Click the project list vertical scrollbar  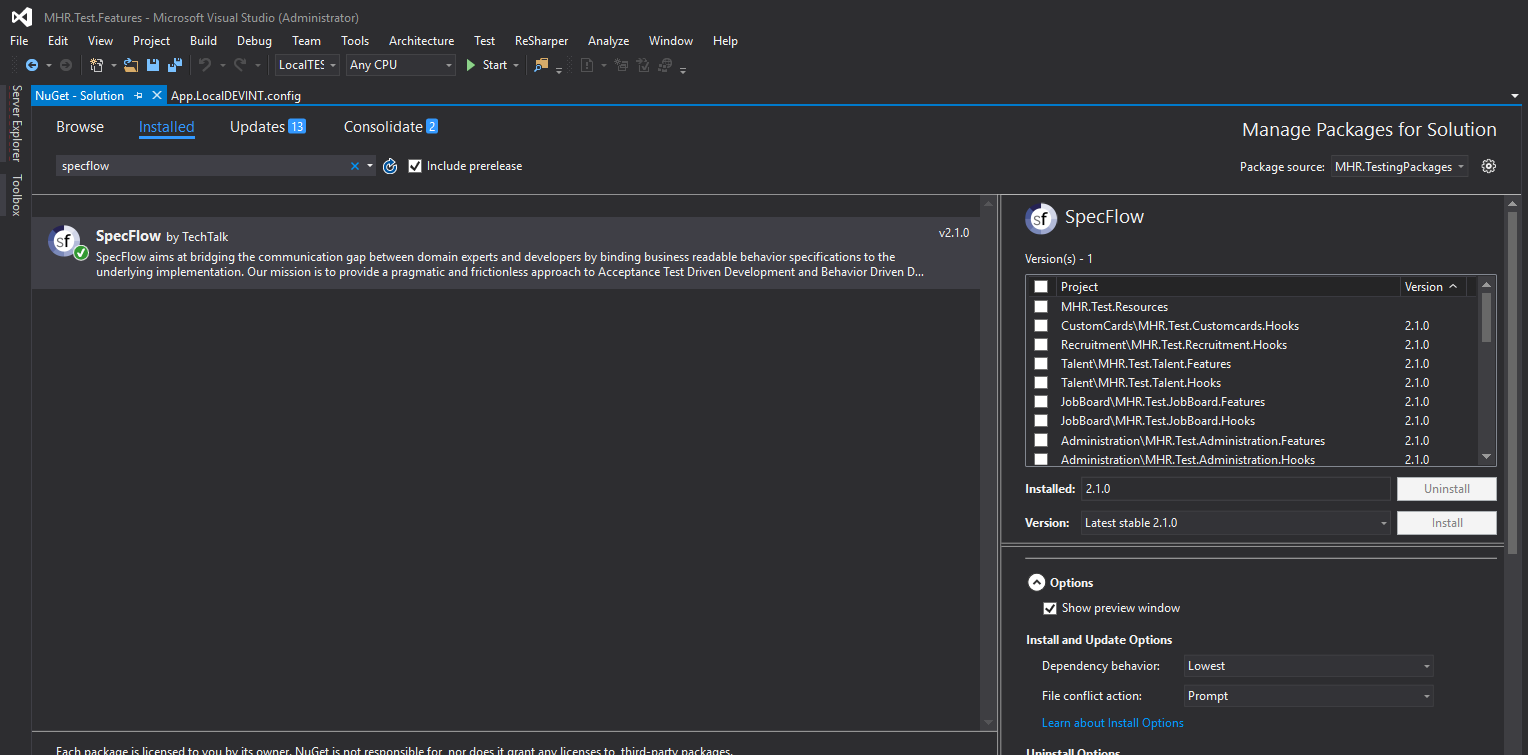tap(1486, 370)
